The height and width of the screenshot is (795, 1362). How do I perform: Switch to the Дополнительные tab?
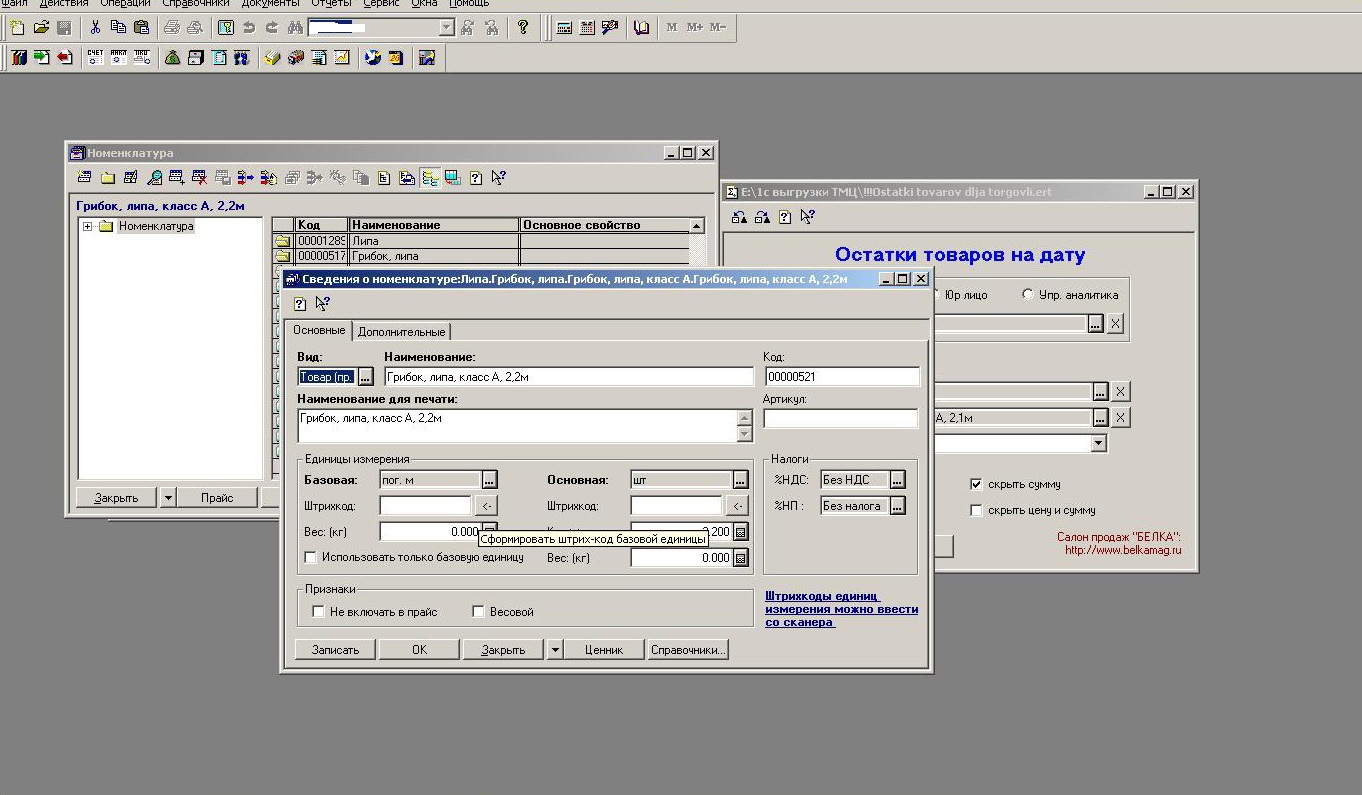(x=401, y=331)
